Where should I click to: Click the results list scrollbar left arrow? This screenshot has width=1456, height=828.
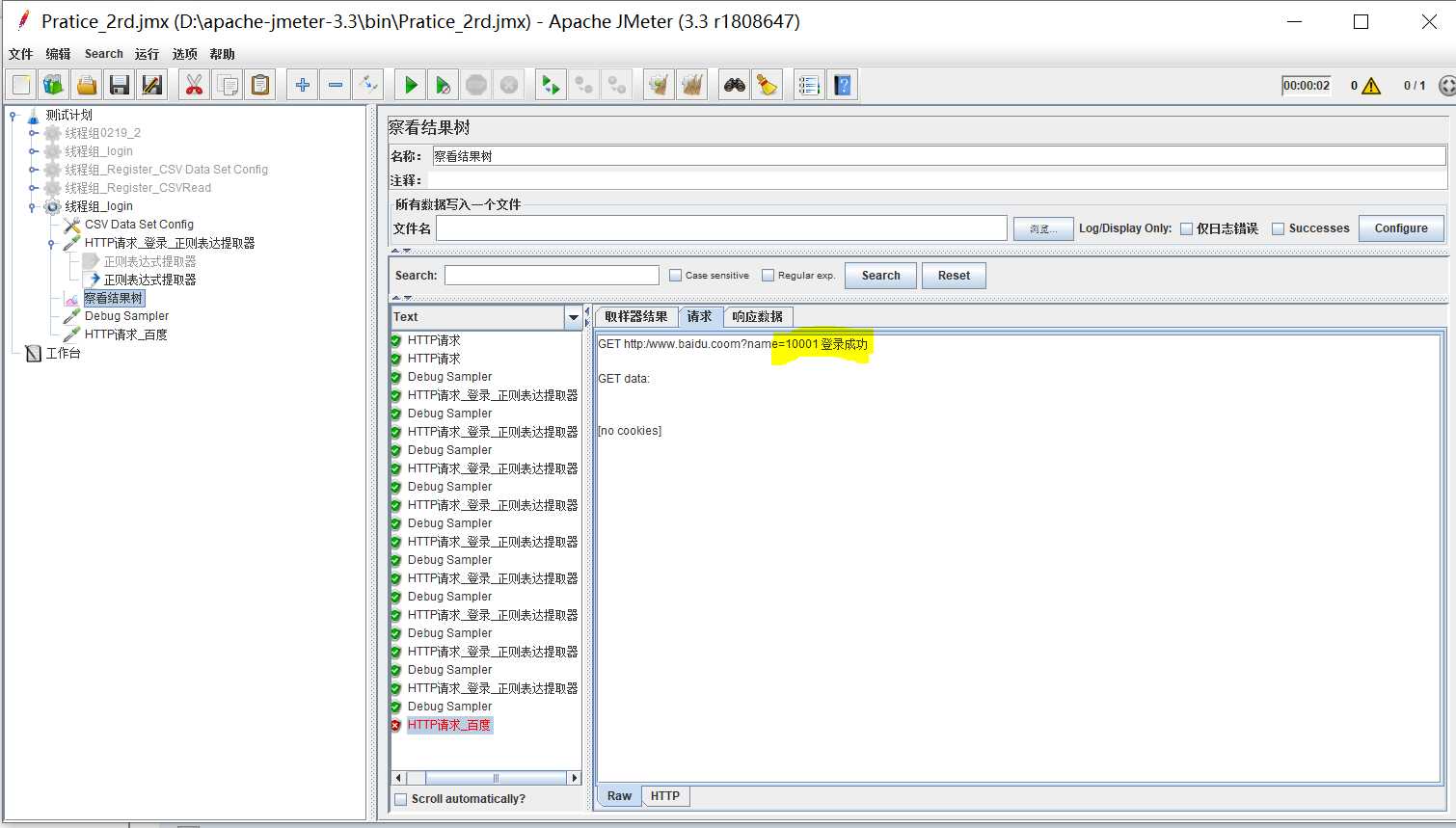pyautogui.click(x=399, y=778)
